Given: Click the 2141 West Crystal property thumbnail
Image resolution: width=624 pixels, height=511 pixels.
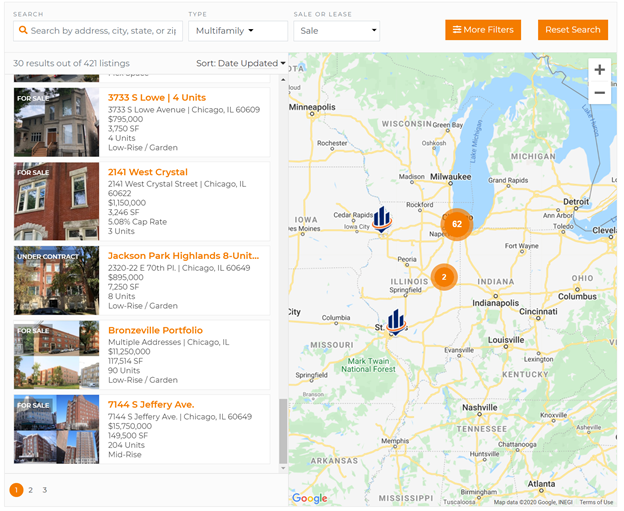Looking at the screenshot, I should (x=56, y=201).
